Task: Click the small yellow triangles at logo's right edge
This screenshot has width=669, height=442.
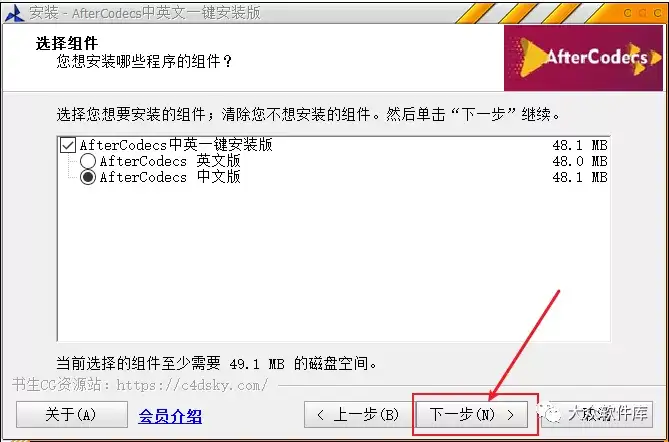Action: point(646,59)
